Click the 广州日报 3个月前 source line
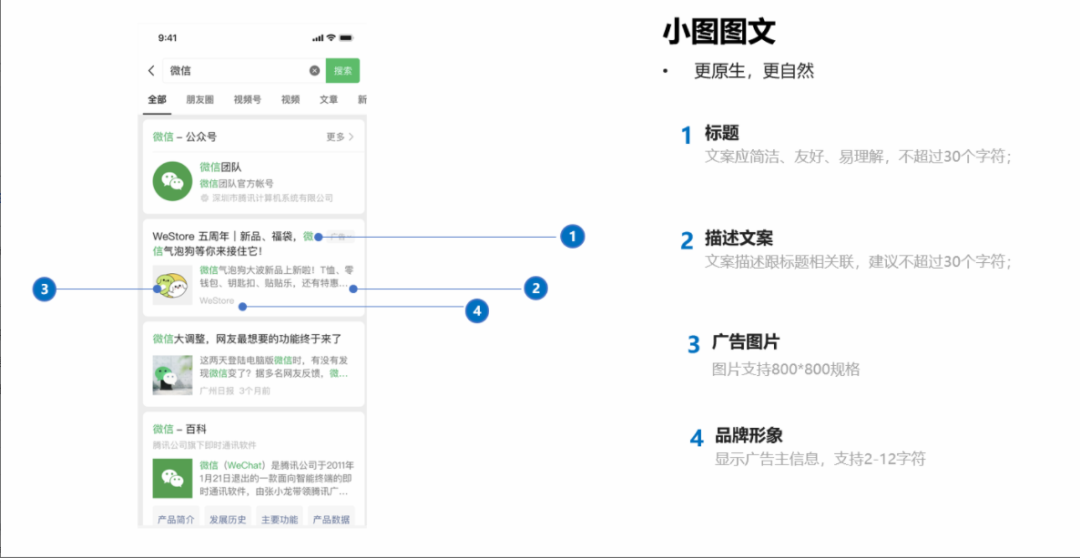The height and width of the screenshot is (558, 1080). (x=235, y=391)
